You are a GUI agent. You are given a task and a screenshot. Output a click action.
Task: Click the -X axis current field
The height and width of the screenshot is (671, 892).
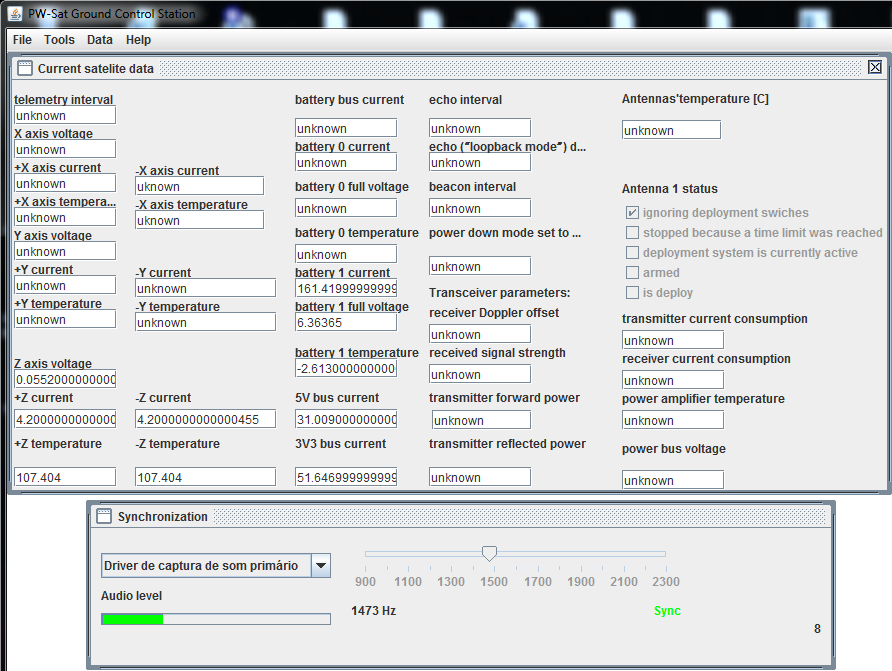200,187
